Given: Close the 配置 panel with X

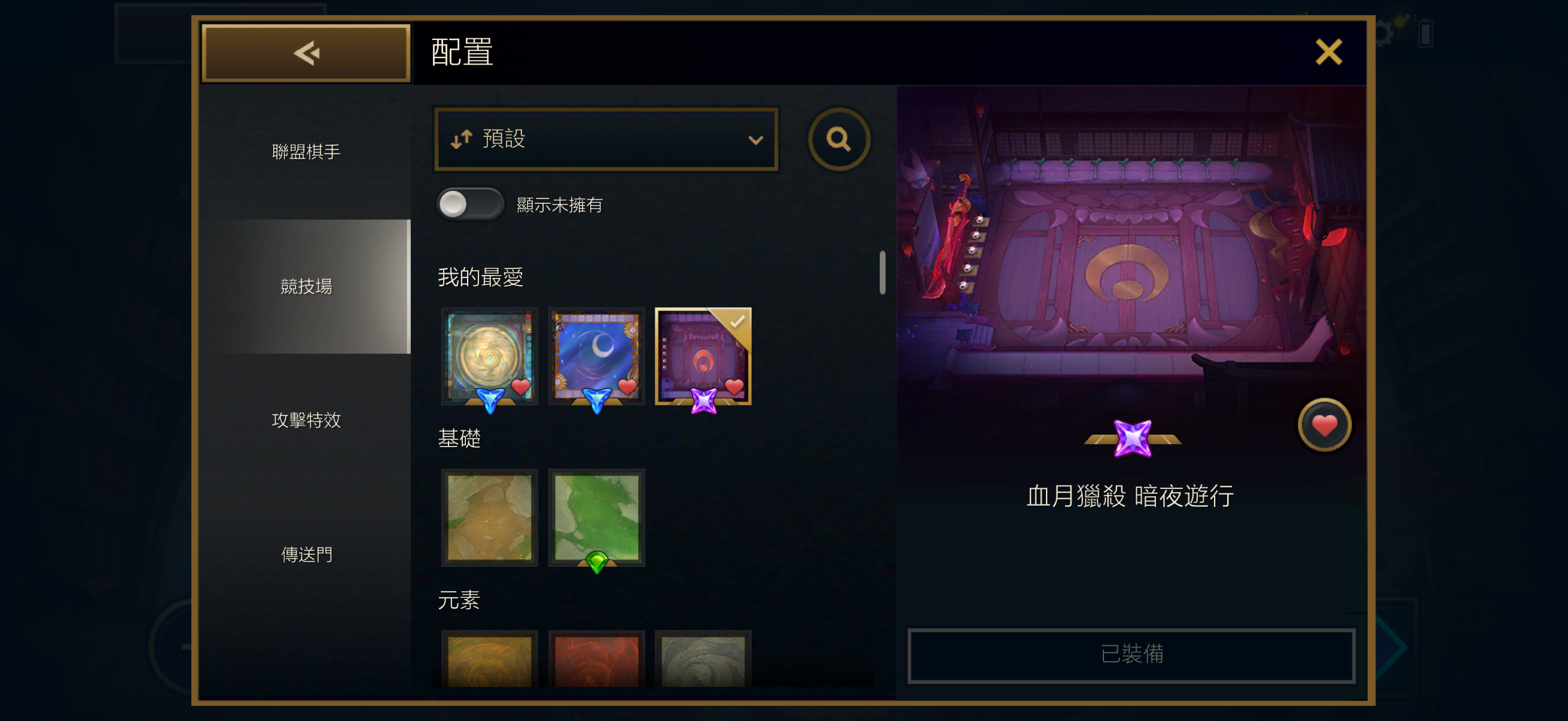Looking at the screenshot, I should coord(1328,53).
